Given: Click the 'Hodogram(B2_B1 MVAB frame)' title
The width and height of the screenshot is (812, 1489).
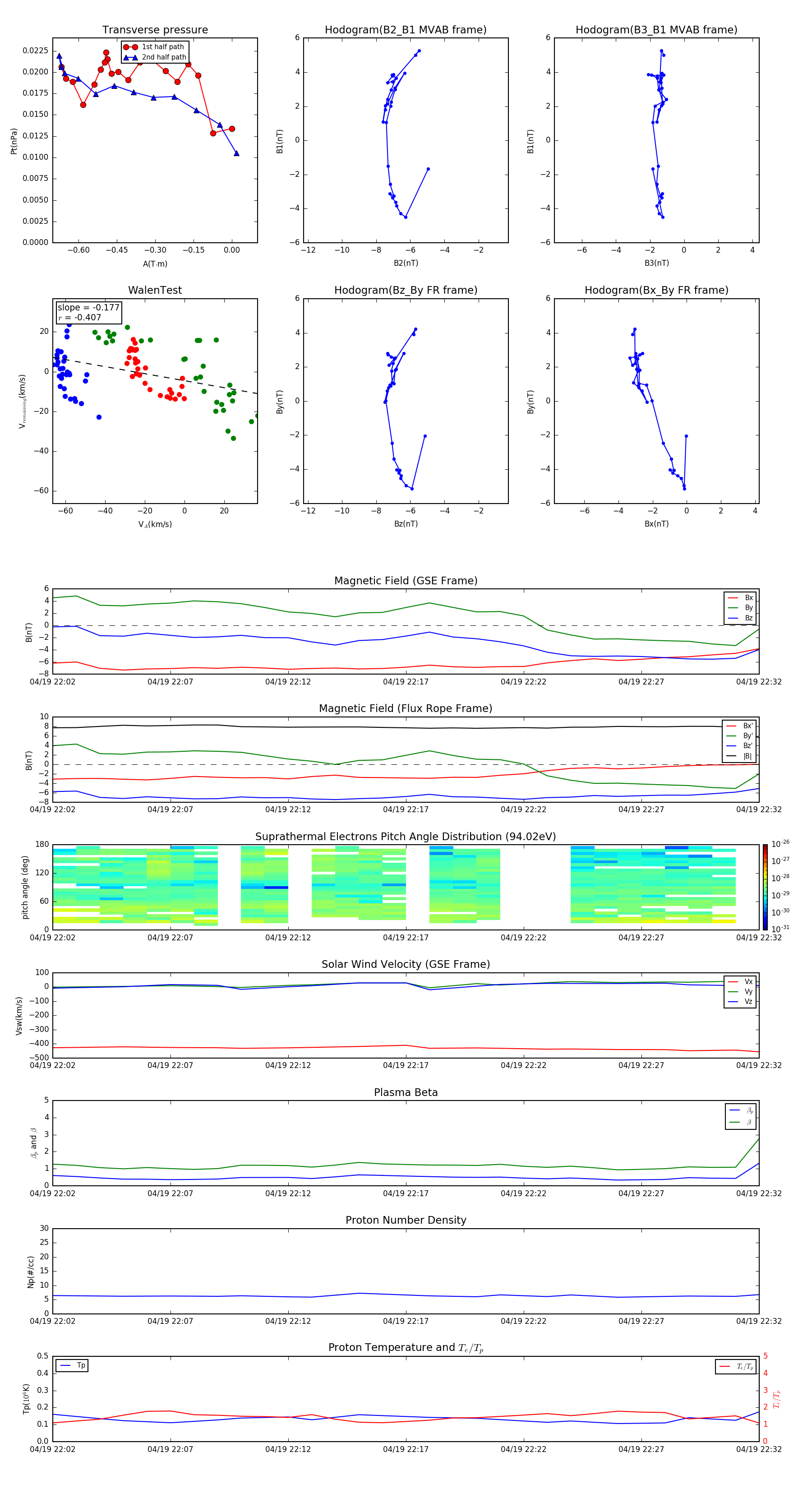Looking at the screenshot, I should [x=406, y=30].
